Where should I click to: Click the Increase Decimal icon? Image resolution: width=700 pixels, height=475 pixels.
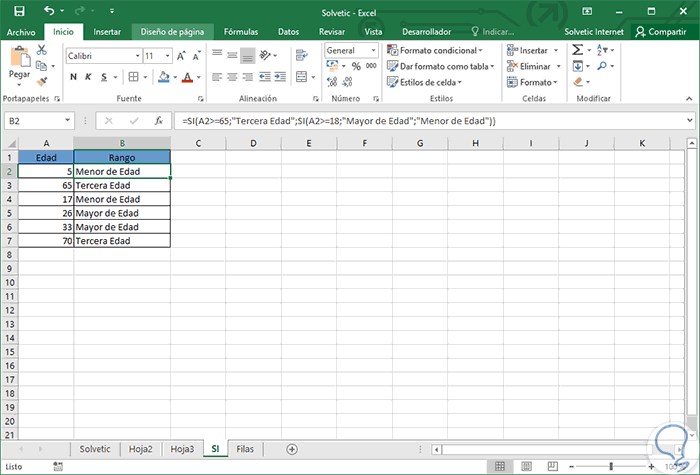(x=332, y=82)
